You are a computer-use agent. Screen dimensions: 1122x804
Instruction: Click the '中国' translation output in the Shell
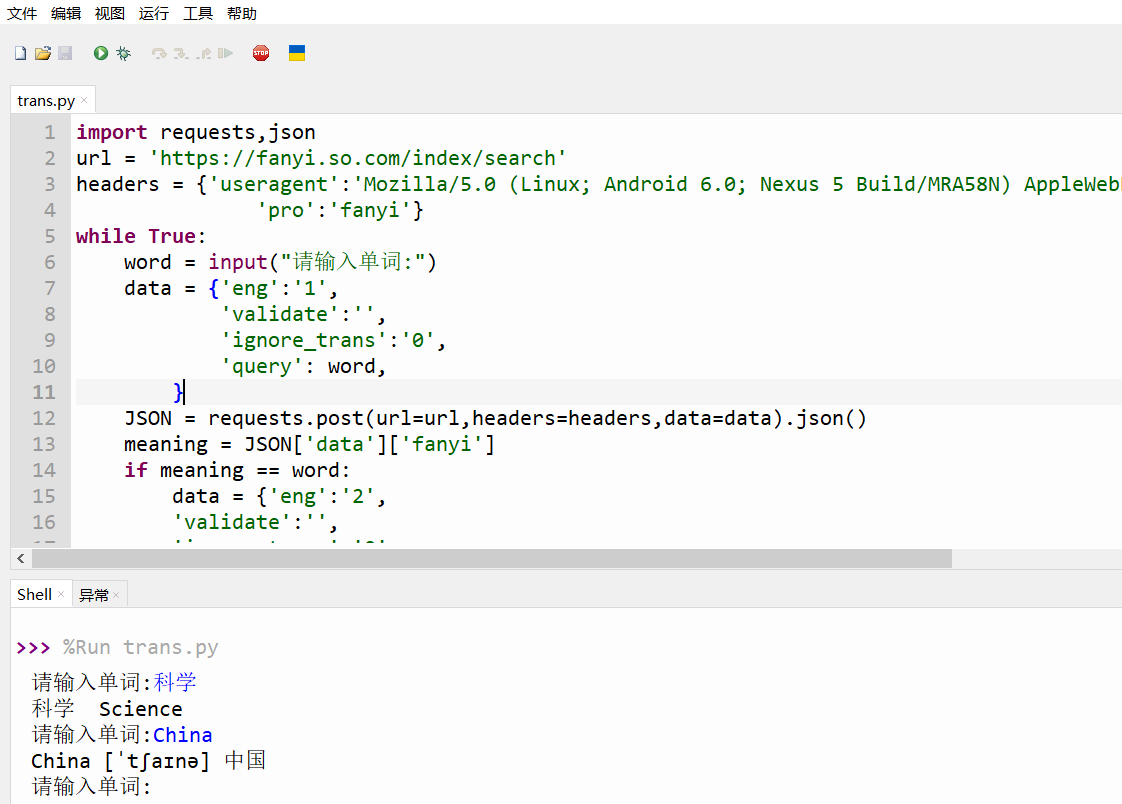point(245,760)
